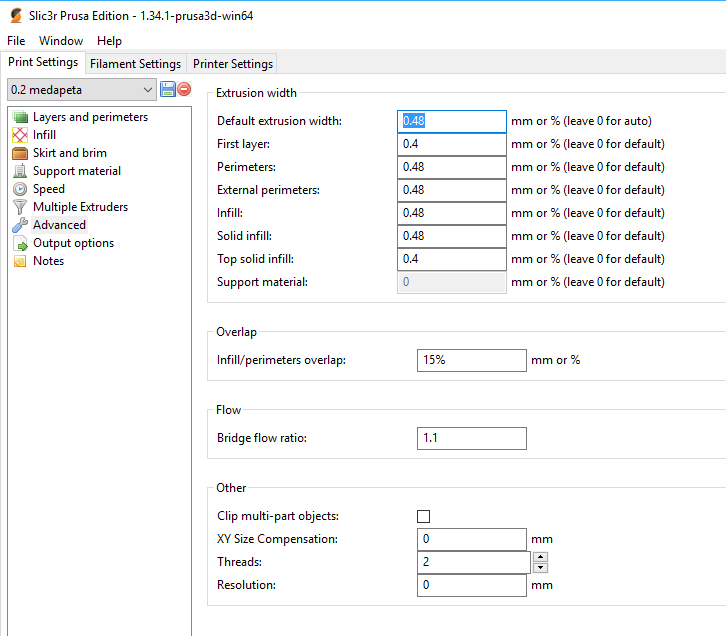This screenshot has width=726, height=636.
Task: Open the Window menu
Action: coord(61,41)
